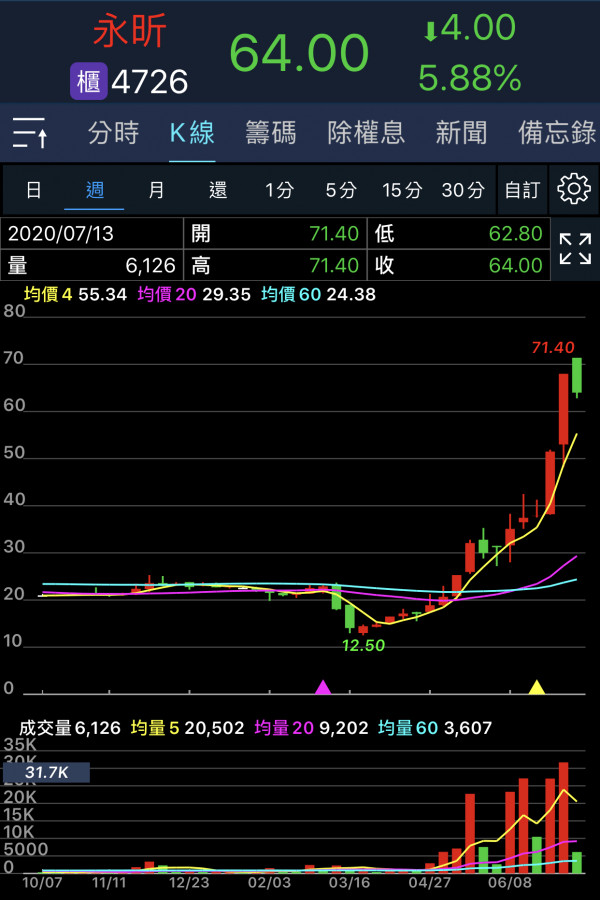Tap the yellow triangle event marker
This screenshot has height=900, width=600.
(x=537, y=687)
